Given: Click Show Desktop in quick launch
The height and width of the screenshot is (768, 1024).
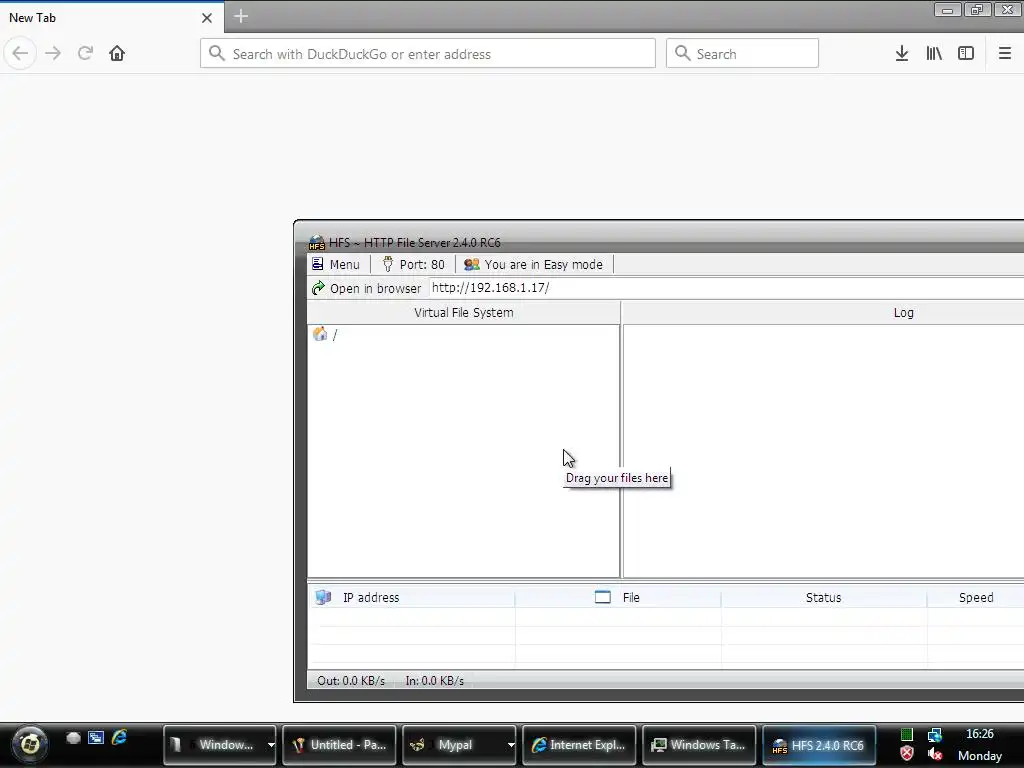Looking at the screenshot, I should pyautogui.click(x=73, y=738).
